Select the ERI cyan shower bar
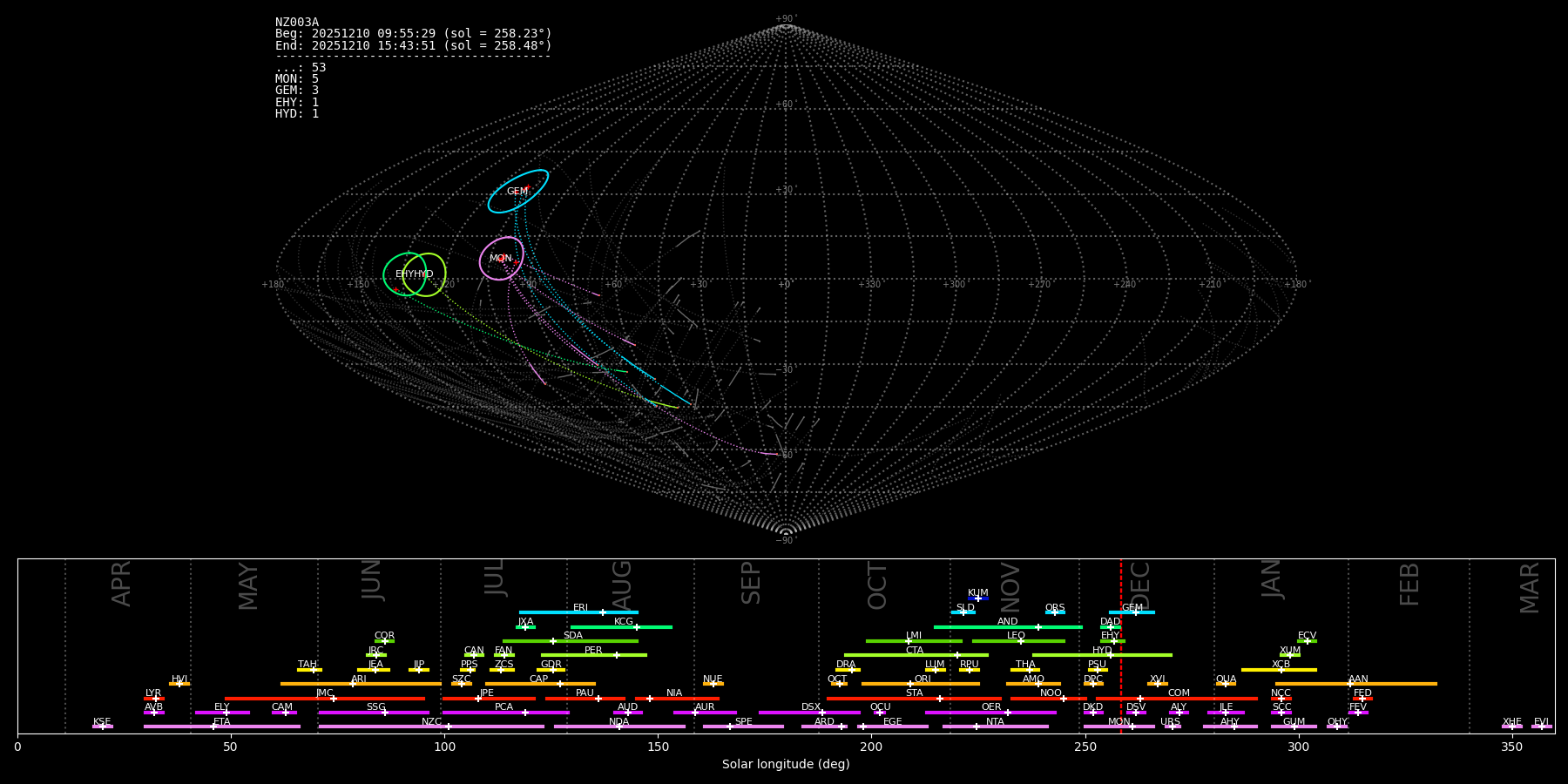 [x=578, y=612]
